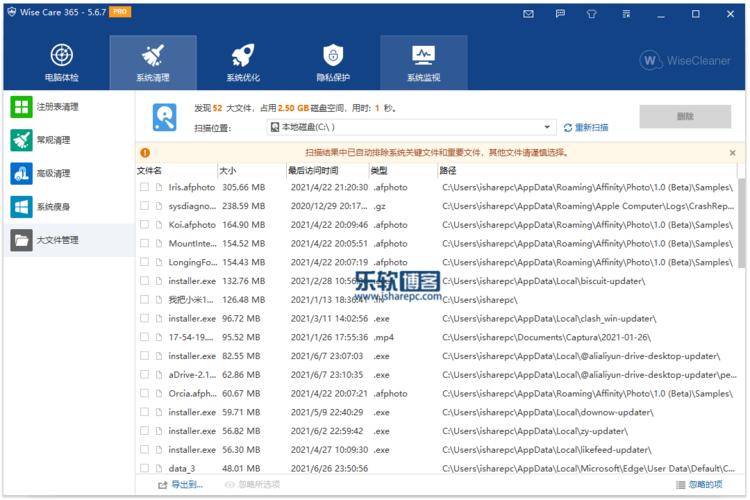Image resolution: width=750 pixels, height=500 pixels.
Task: Check the aDrive-2.1... file checkbox
Action: point(144,375)
